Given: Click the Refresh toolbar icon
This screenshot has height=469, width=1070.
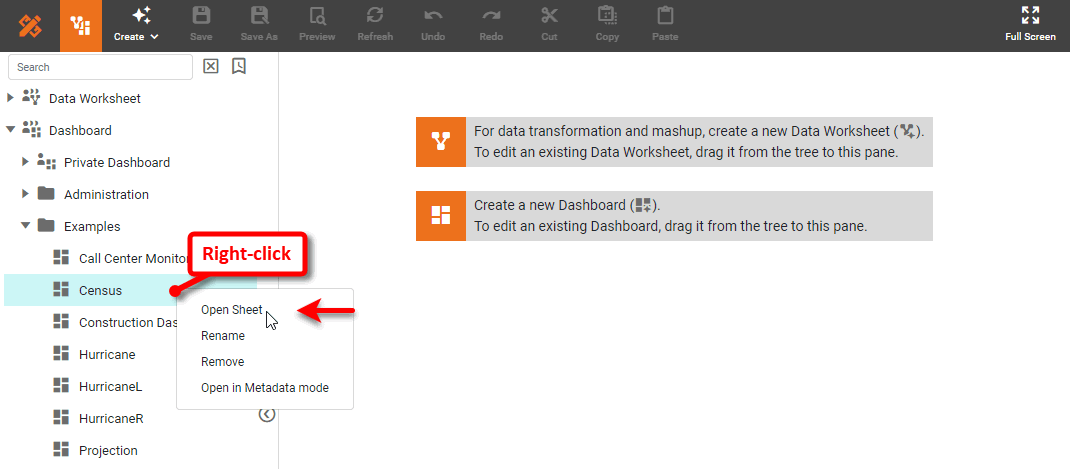Looking at the screenshot, I should tap(375, 16).
